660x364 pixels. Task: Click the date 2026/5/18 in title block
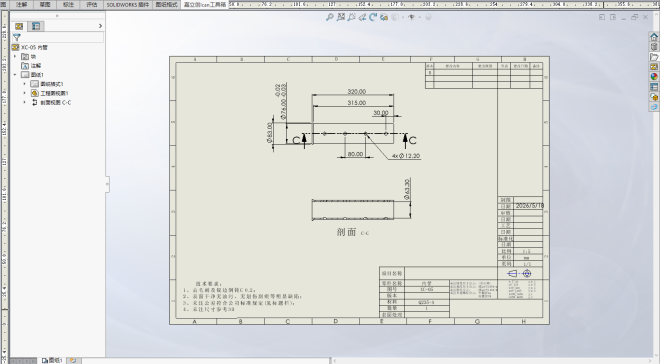click(530, 206)
